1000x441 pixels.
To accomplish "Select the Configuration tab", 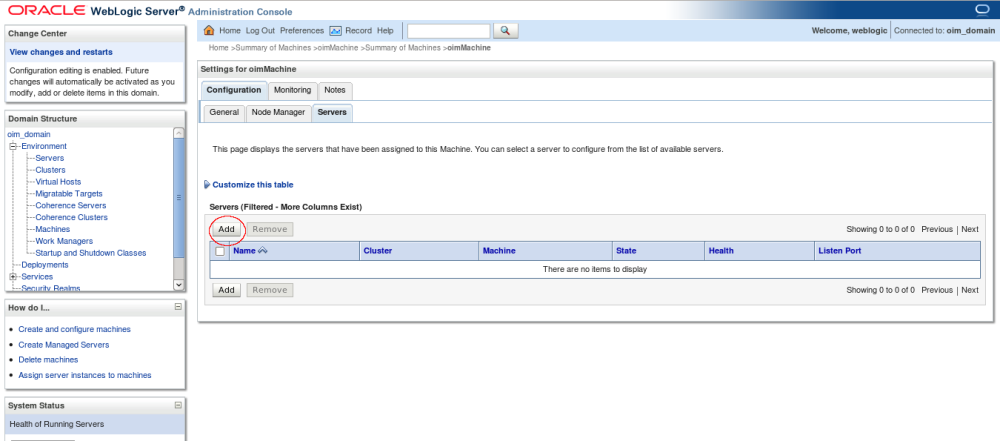I will tap(233, 90).
